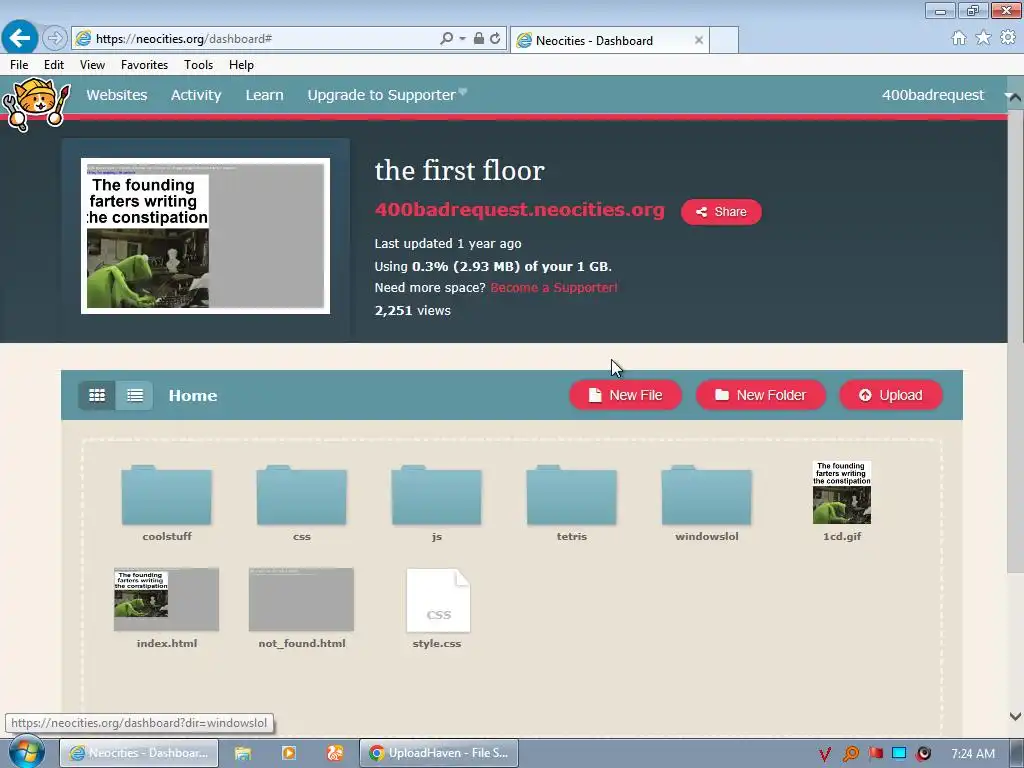The height and width of the screenshot is (768, 1024).
Task: Close the Neocities - Dashboard tab
Action: 699,40
